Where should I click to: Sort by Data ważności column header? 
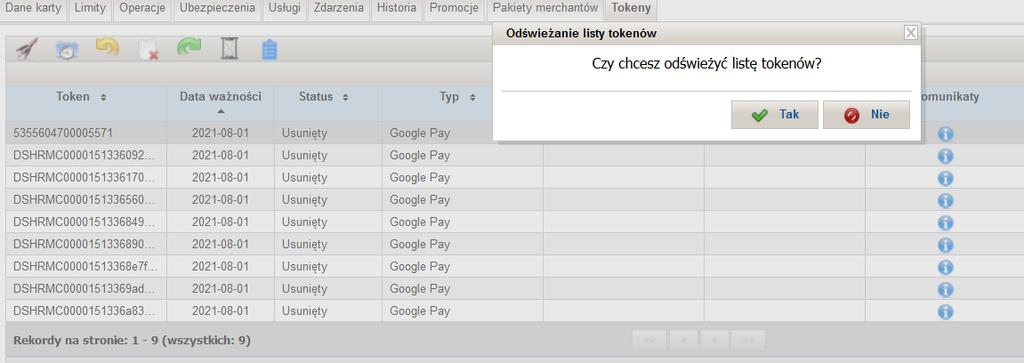[221, 104]
